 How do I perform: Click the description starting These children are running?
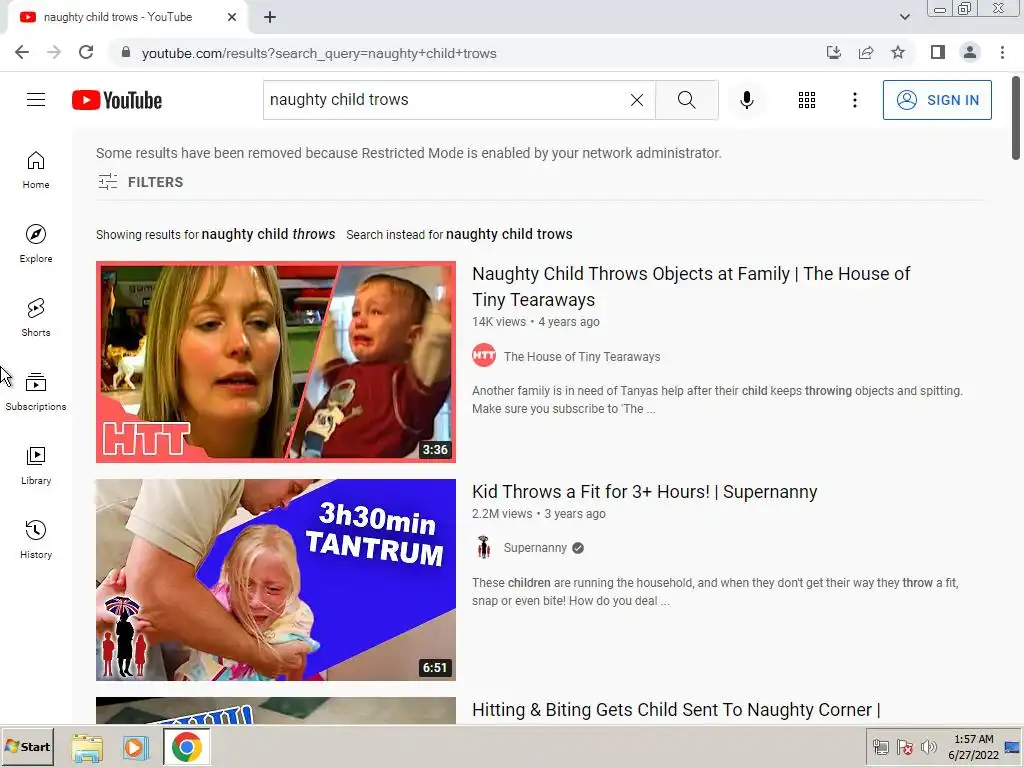coord(715,592)
